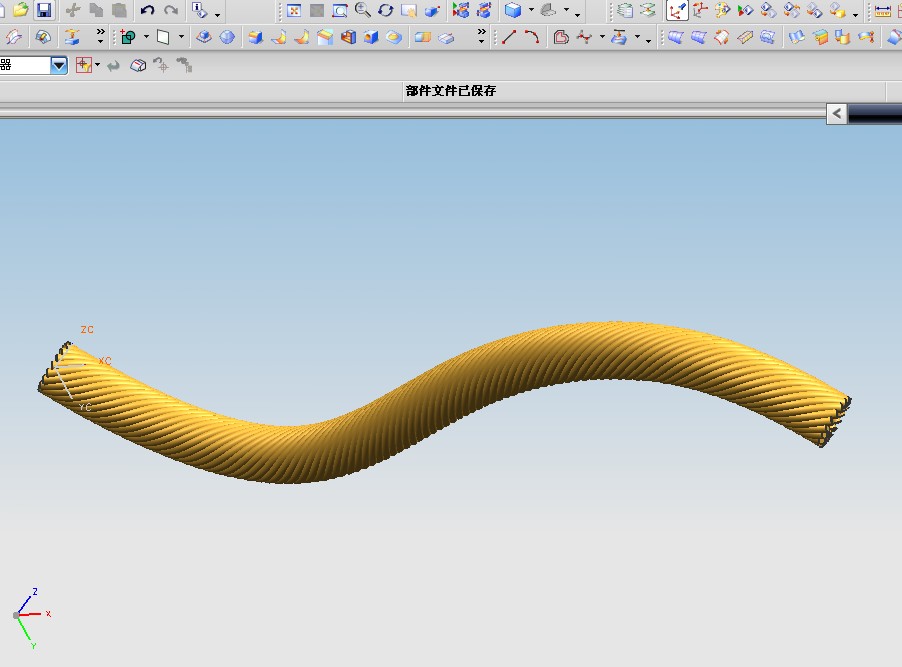Click the Extrude feature icon
This screenshot has height=667, width=902.
pos(255,37)
